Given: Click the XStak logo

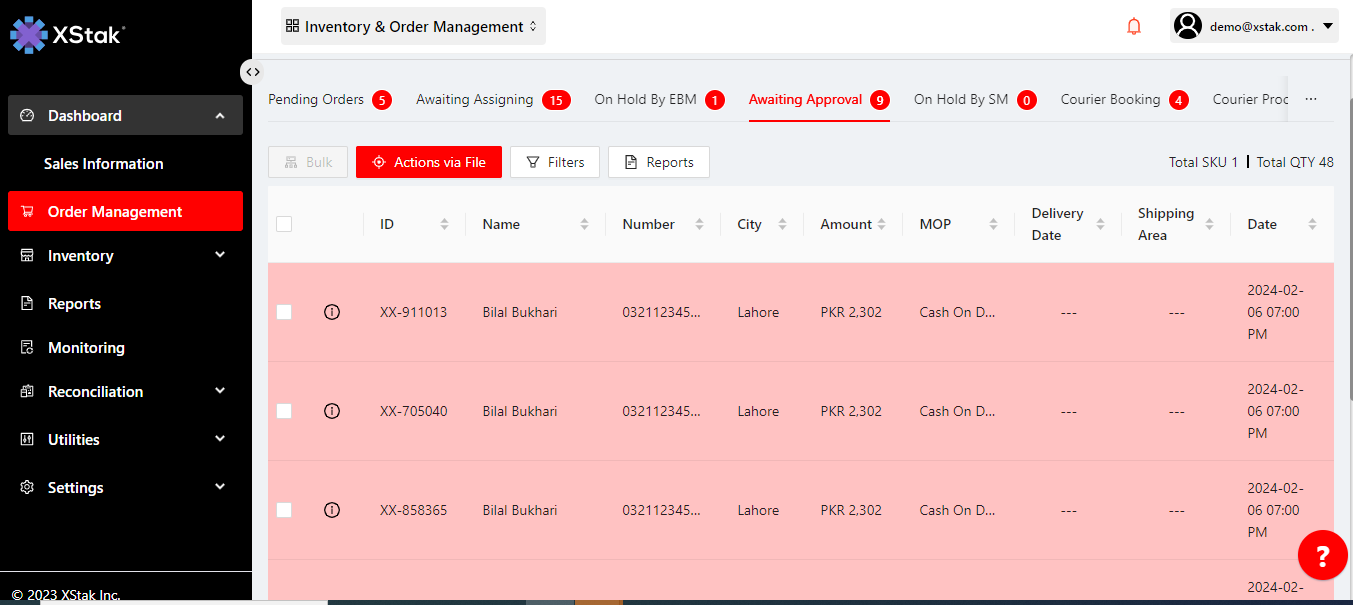Looking at the screenshot, I should coord(66,34).
